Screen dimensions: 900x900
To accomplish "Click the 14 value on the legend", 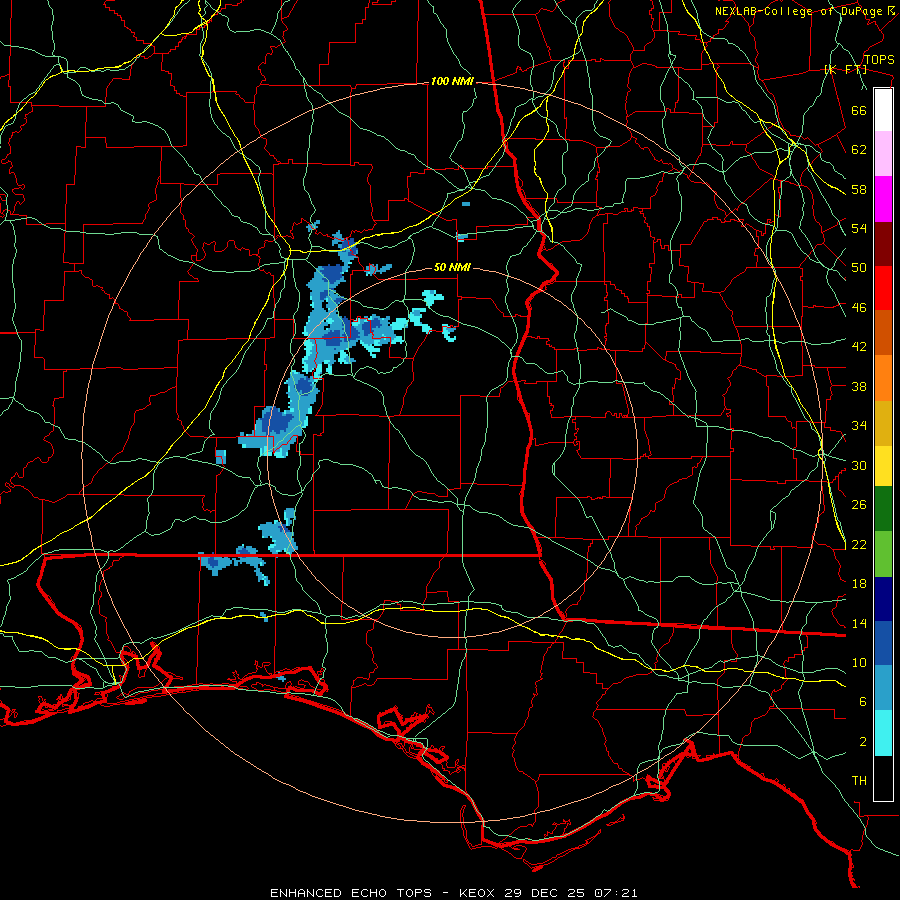I will point(859,623).
